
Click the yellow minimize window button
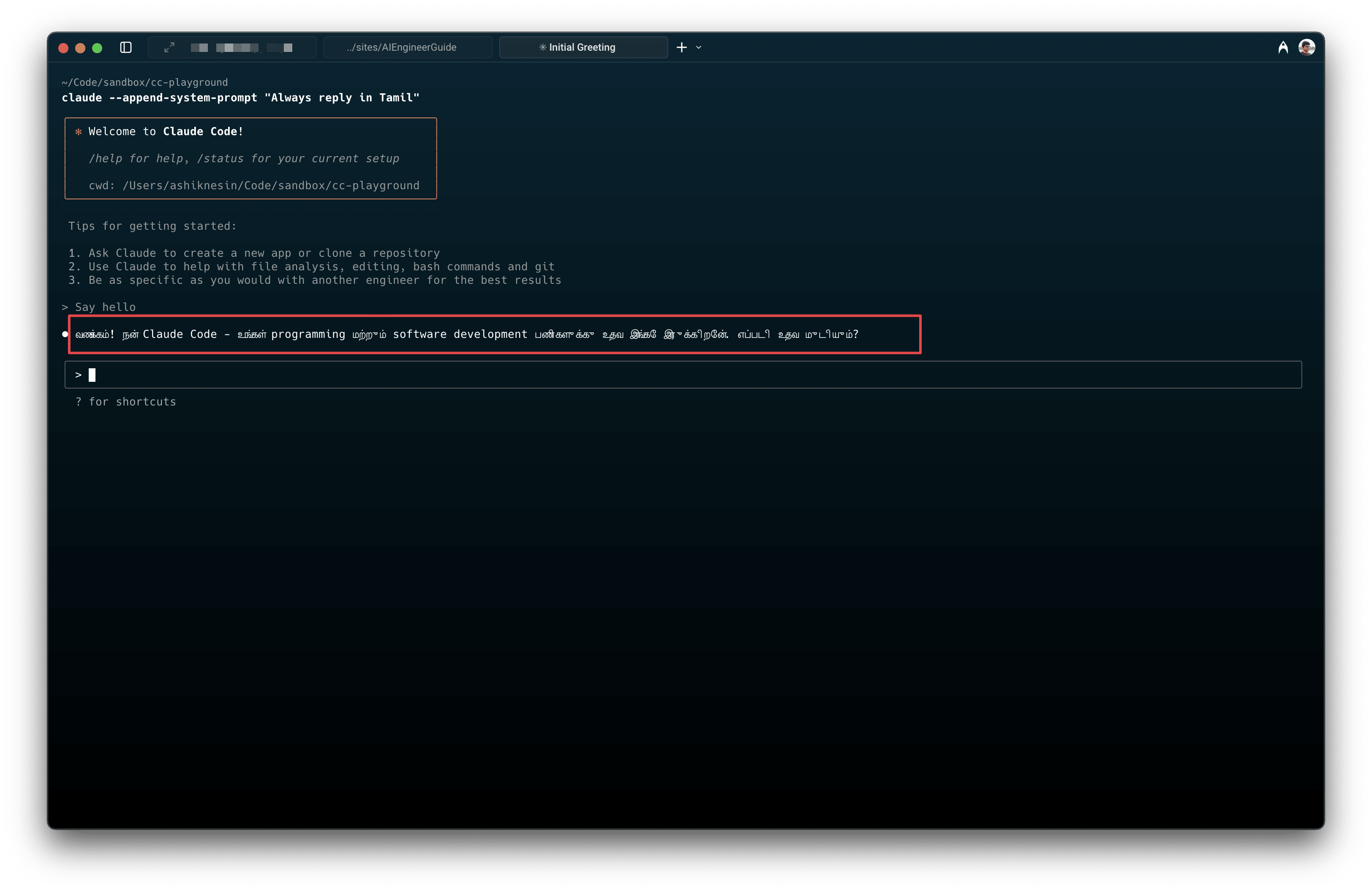click(x=81, y=48)
